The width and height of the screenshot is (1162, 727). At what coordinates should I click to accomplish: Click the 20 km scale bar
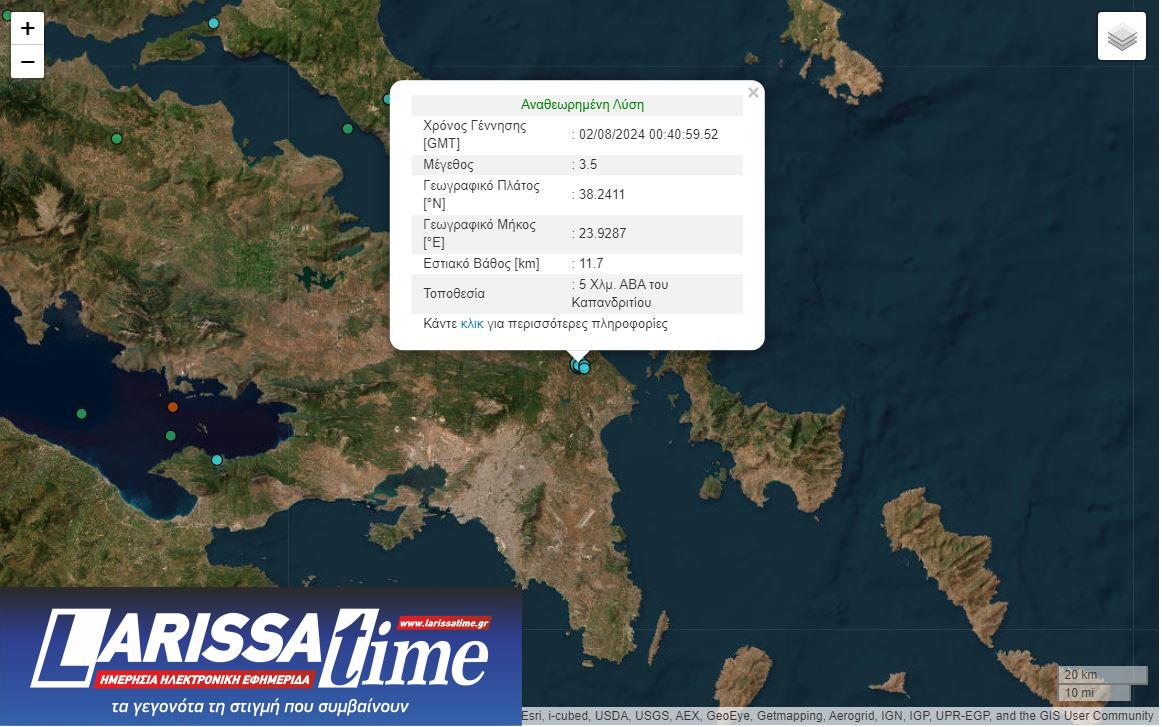[1101, 675]
